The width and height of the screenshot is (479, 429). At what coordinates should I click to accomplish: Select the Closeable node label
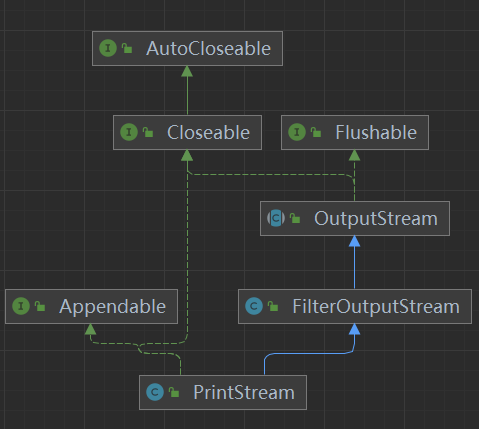(x=209, y=132)
